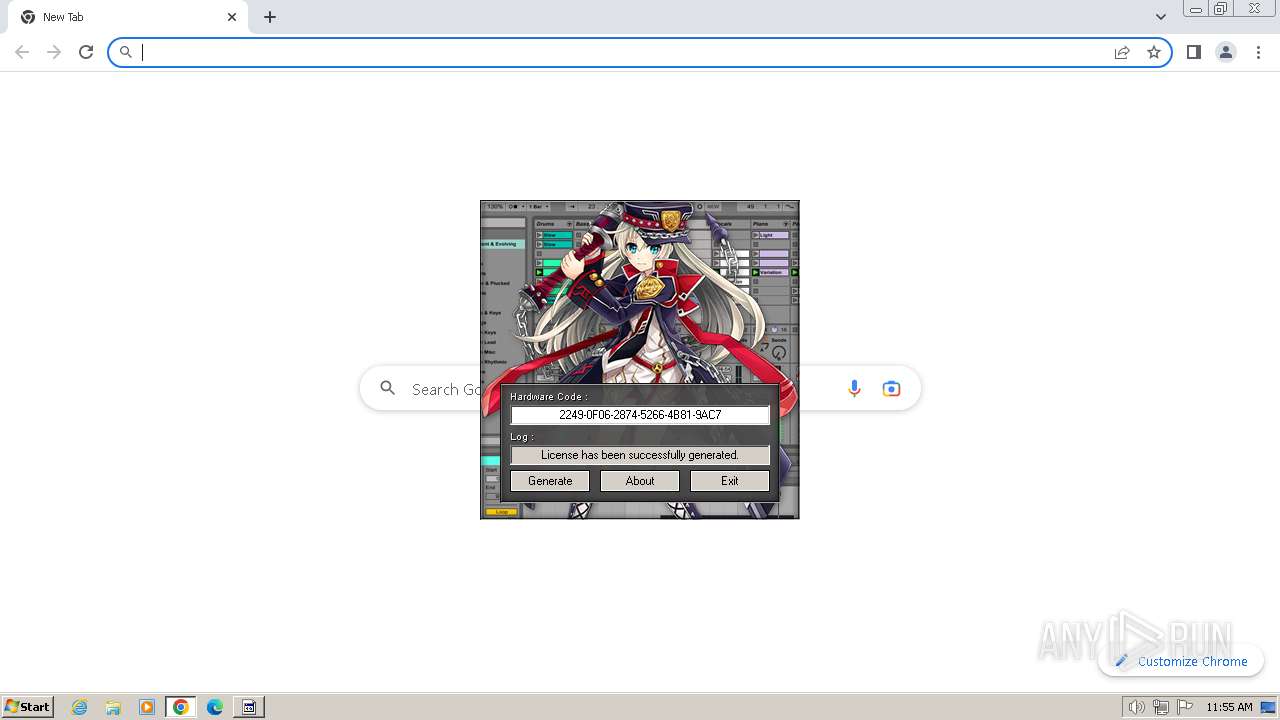
Task: Share this page icon
Action: point(1122,52)
